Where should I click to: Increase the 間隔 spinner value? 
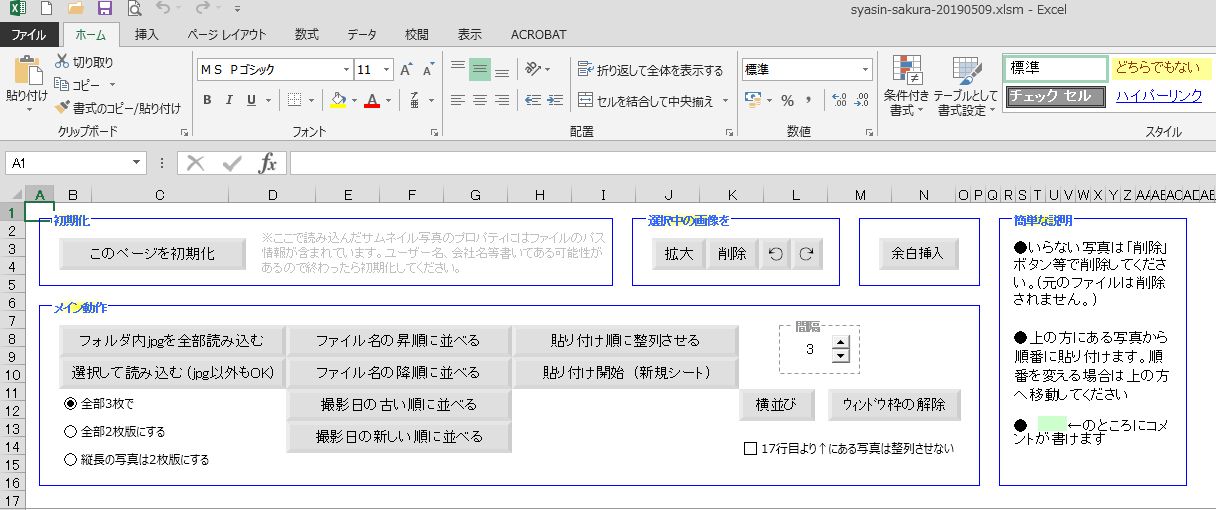840,343
